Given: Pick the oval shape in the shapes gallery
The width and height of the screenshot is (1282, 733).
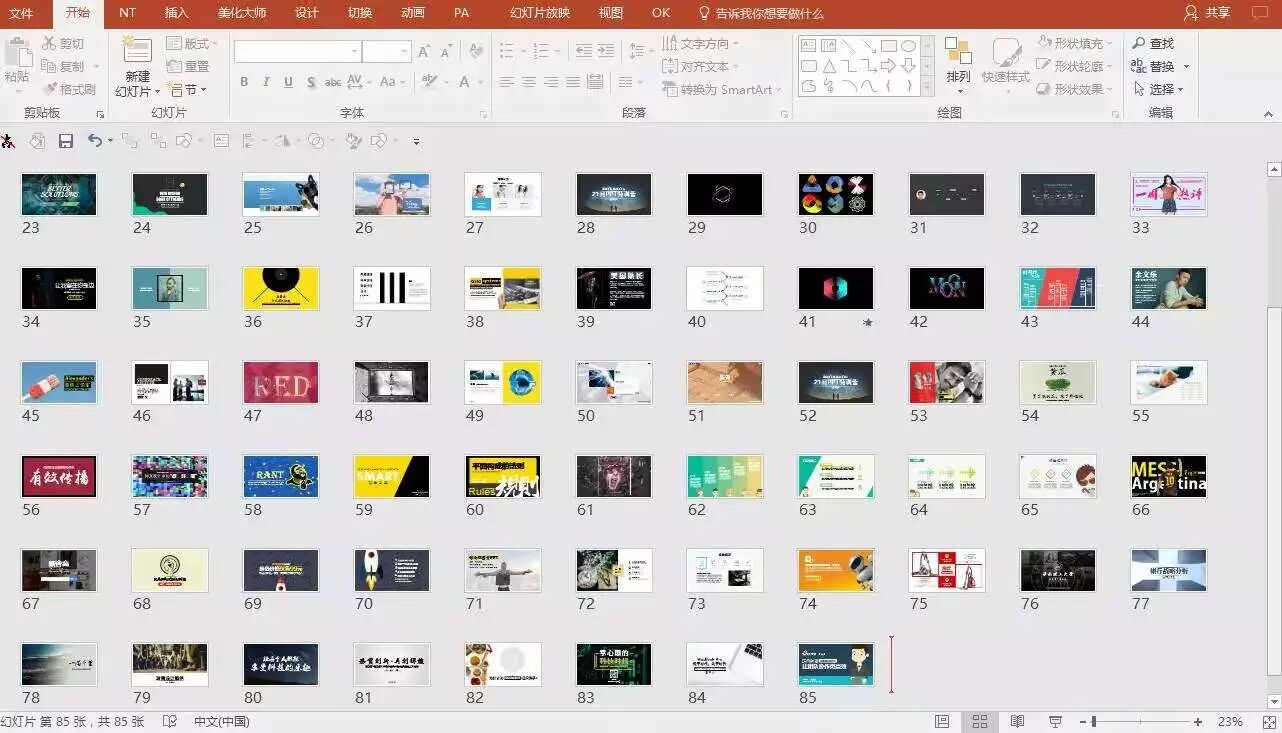Looking at the screenshot, I should (908, 46).
